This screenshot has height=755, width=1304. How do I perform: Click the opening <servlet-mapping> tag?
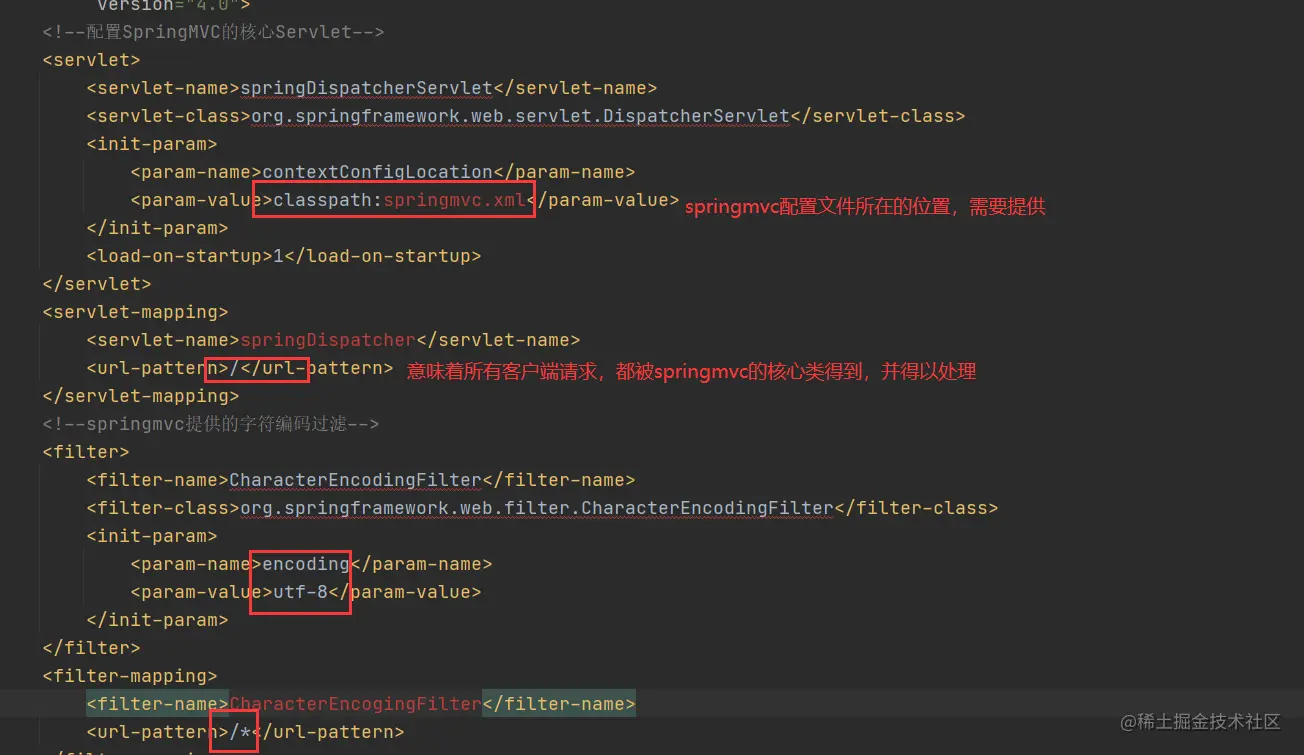pyautogui.click(x=135, y=312)
